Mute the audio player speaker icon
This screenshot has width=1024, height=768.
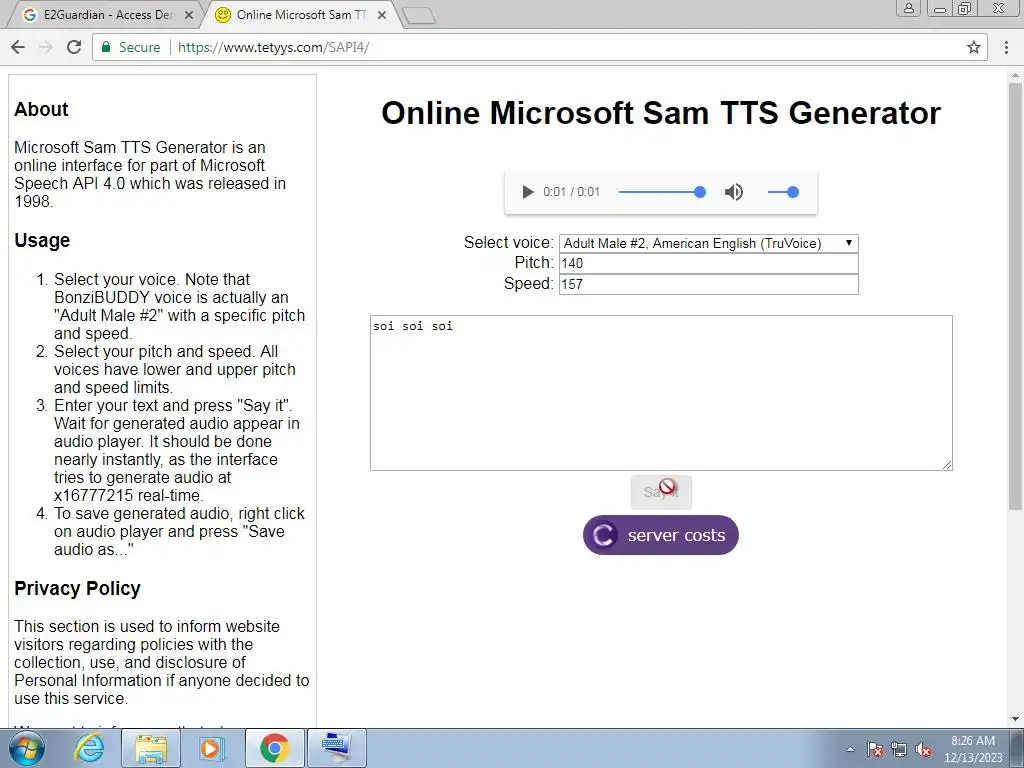pyautogui.click(x=733, y=192)
